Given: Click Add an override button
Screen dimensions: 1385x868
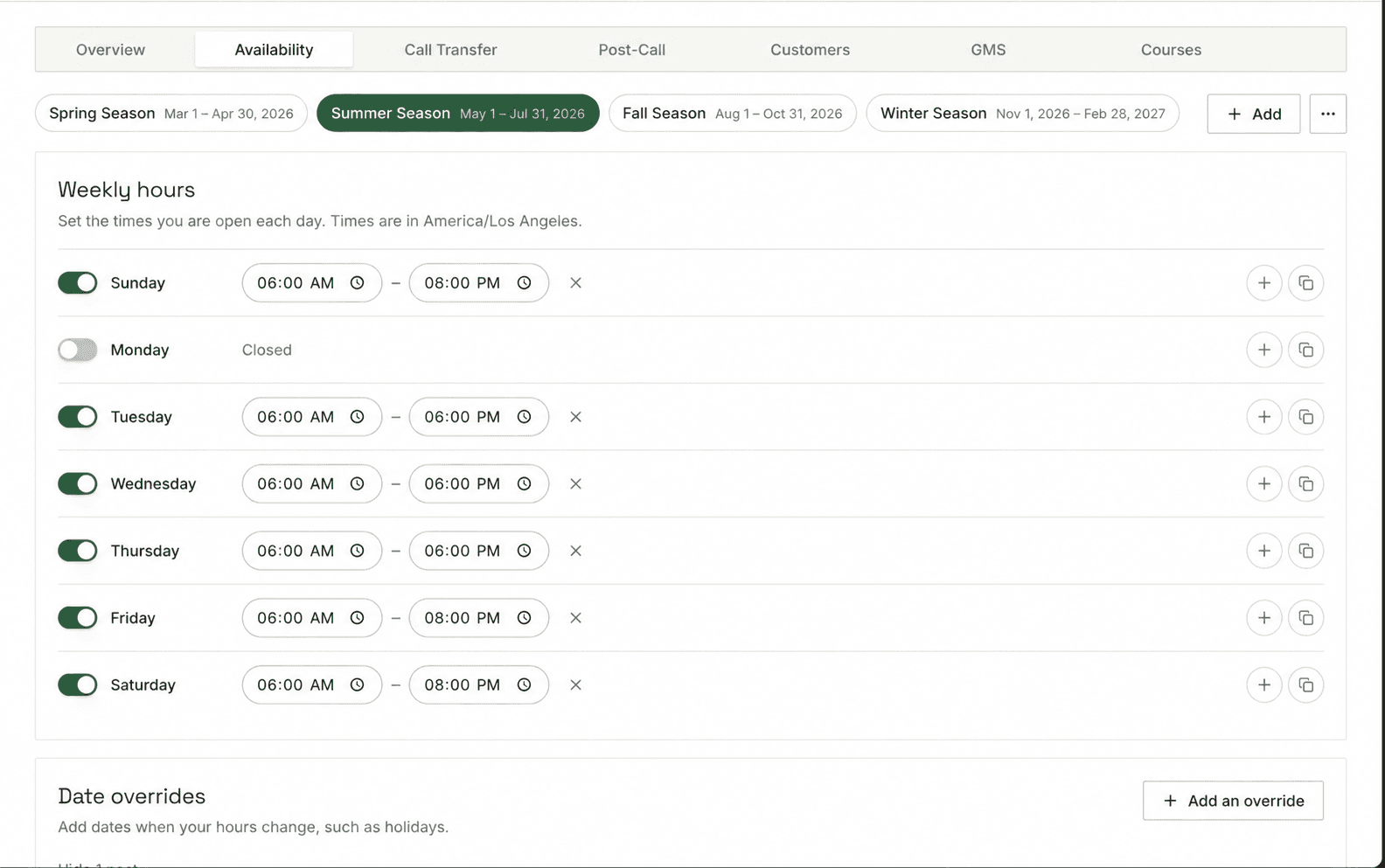Looking at the screenshot, I should pos(1233,801).
